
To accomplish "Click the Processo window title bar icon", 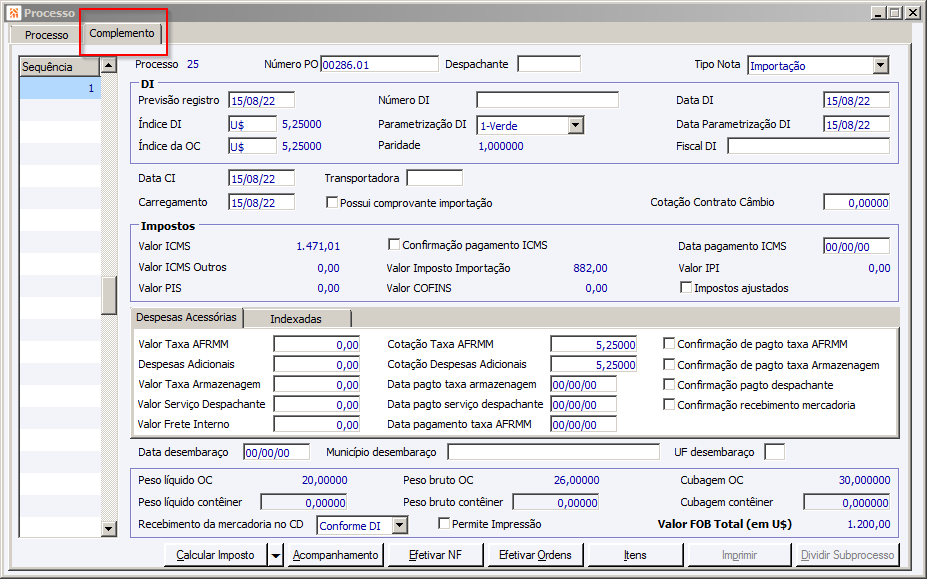I will pos(12,13).
